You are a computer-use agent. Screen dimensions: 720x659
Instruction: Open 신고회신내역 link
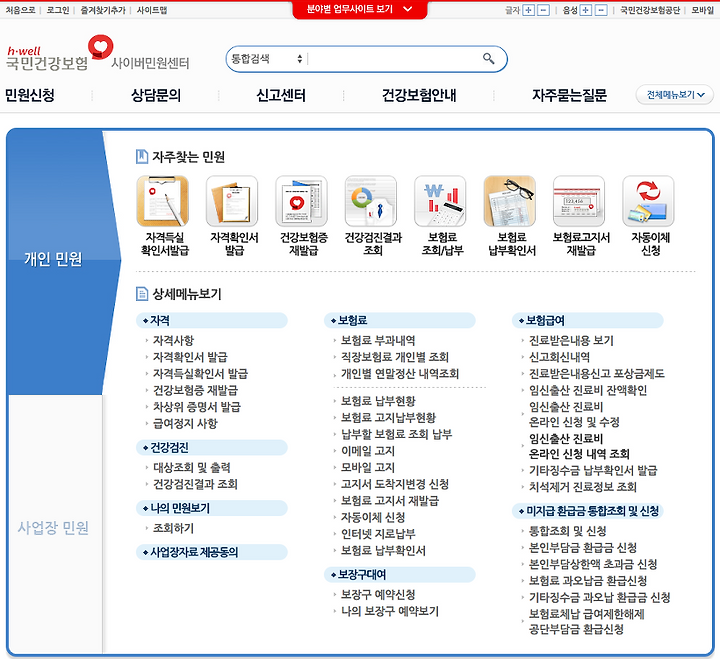(x=559, y=357)
